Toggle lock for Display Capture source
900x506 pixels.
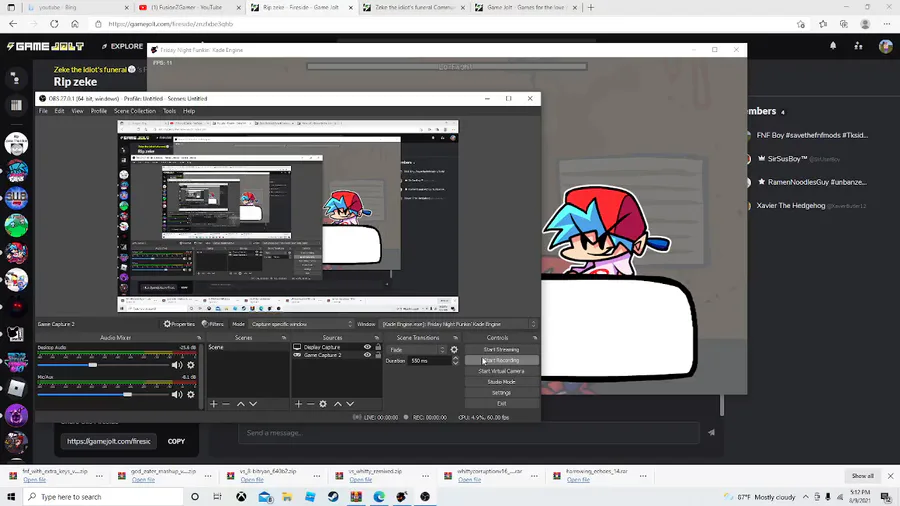(x=378, y=347)
